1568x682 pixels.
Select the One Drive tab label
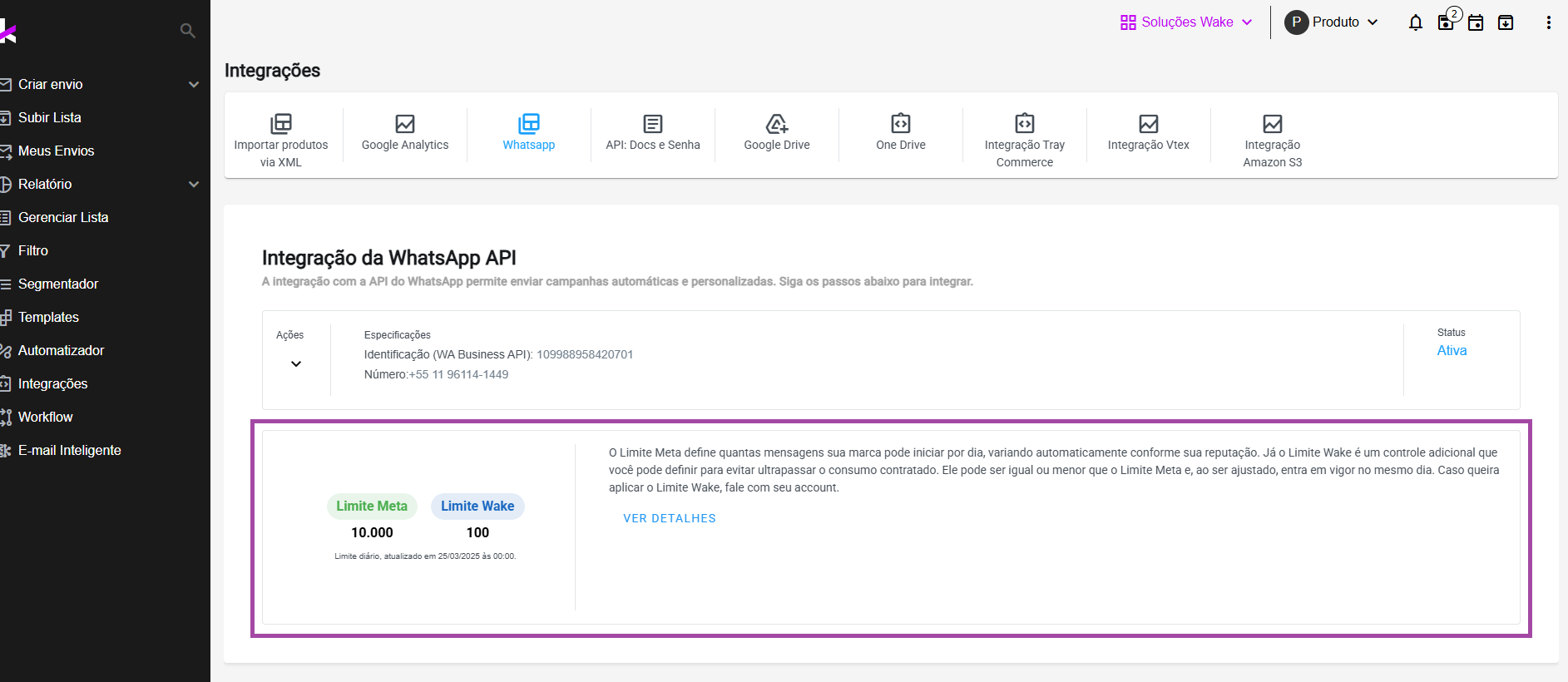click(x=901, y=145)
